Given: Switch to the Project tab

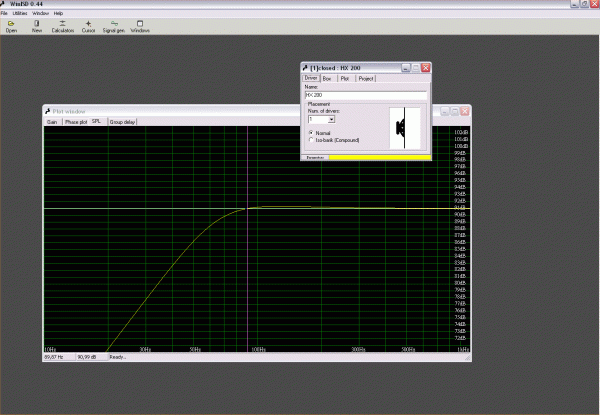Looking at the screenshot, I should click(366, 77).
